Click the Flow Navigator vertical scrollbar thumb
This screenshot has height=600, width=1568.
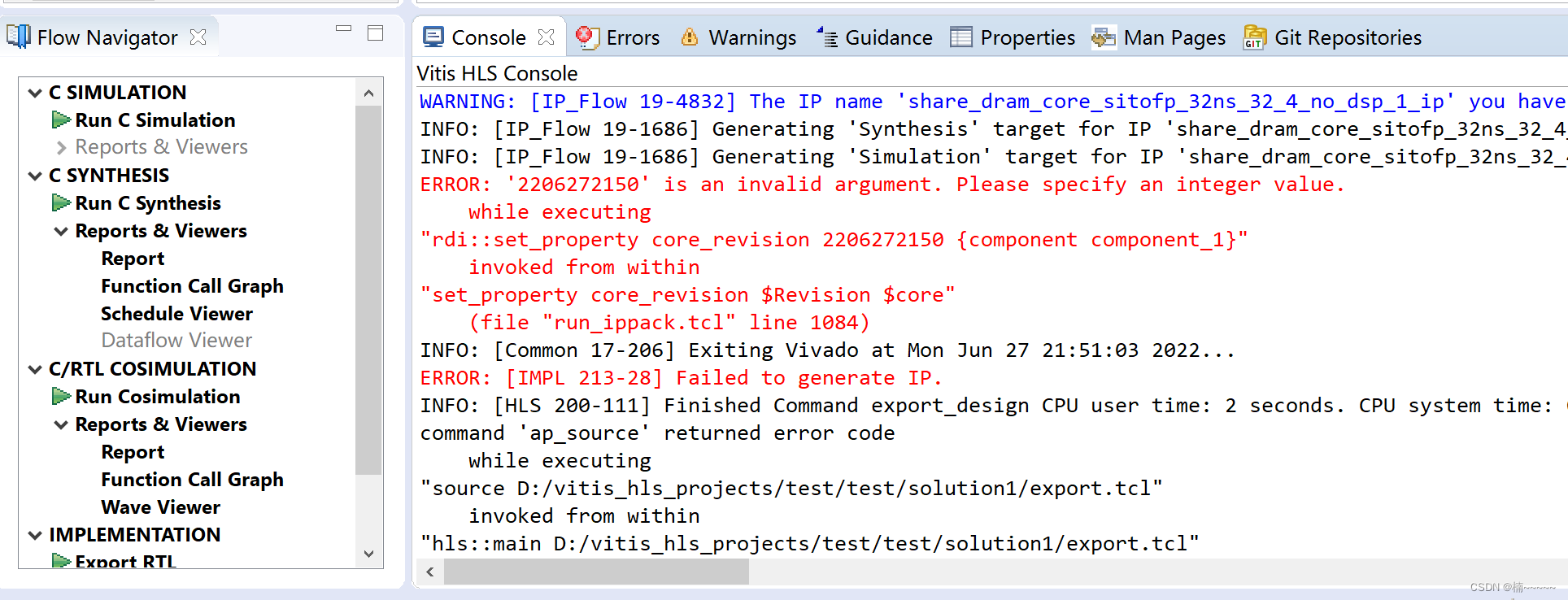coord(368,289)
